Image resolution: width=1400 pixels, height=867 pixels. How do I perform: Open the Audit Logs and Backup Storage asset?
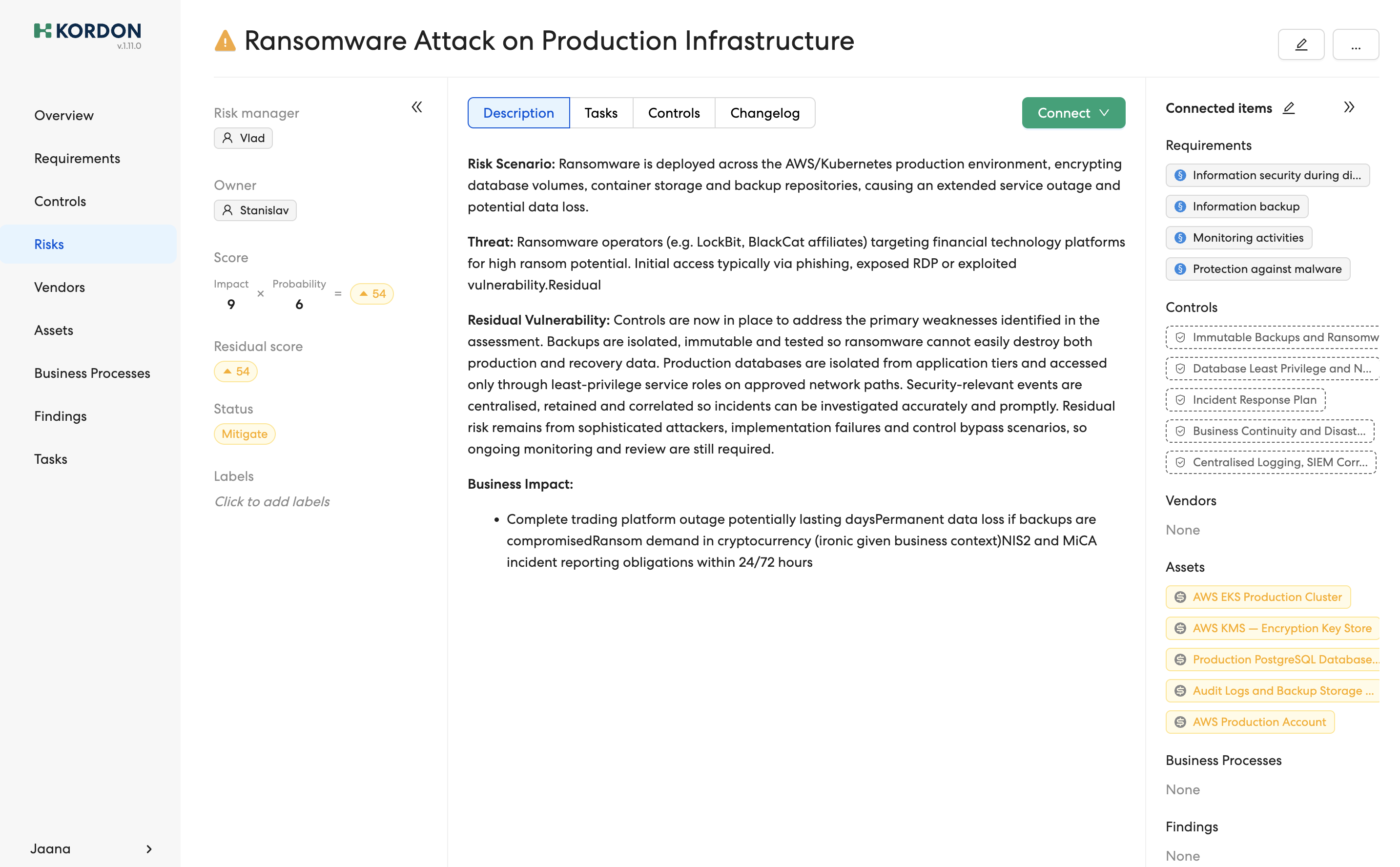[1272, 691]
